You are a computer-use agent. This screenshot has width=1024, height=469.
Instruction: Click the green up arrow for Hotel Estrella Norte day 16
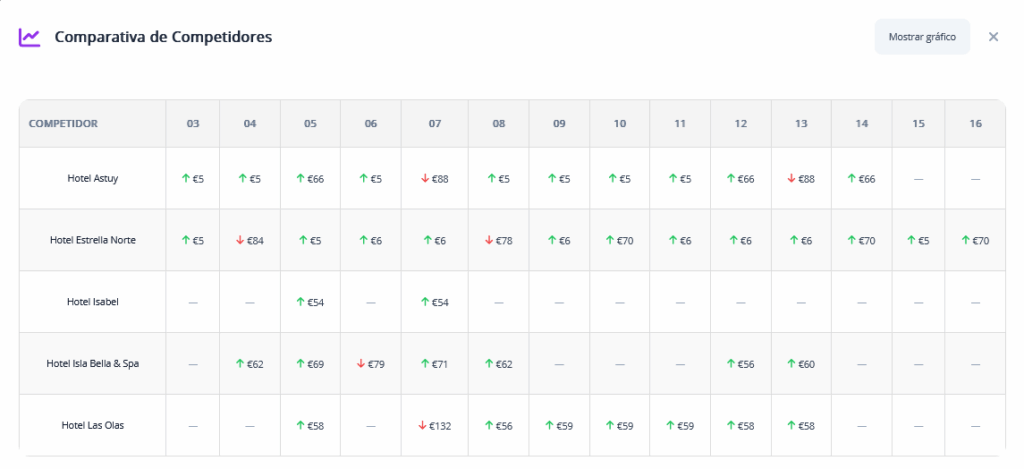tap(966, 240)
